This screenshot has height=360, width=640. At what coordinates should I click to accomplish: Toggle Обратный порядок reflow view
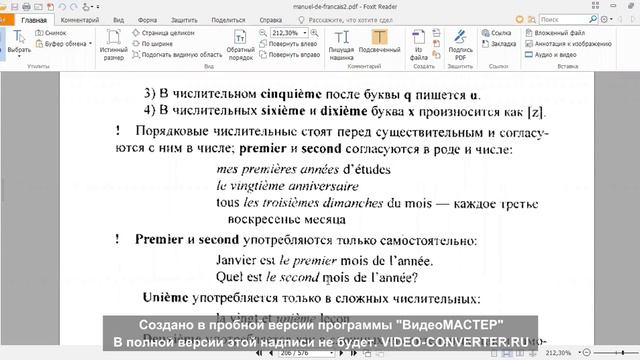(240, 45)
